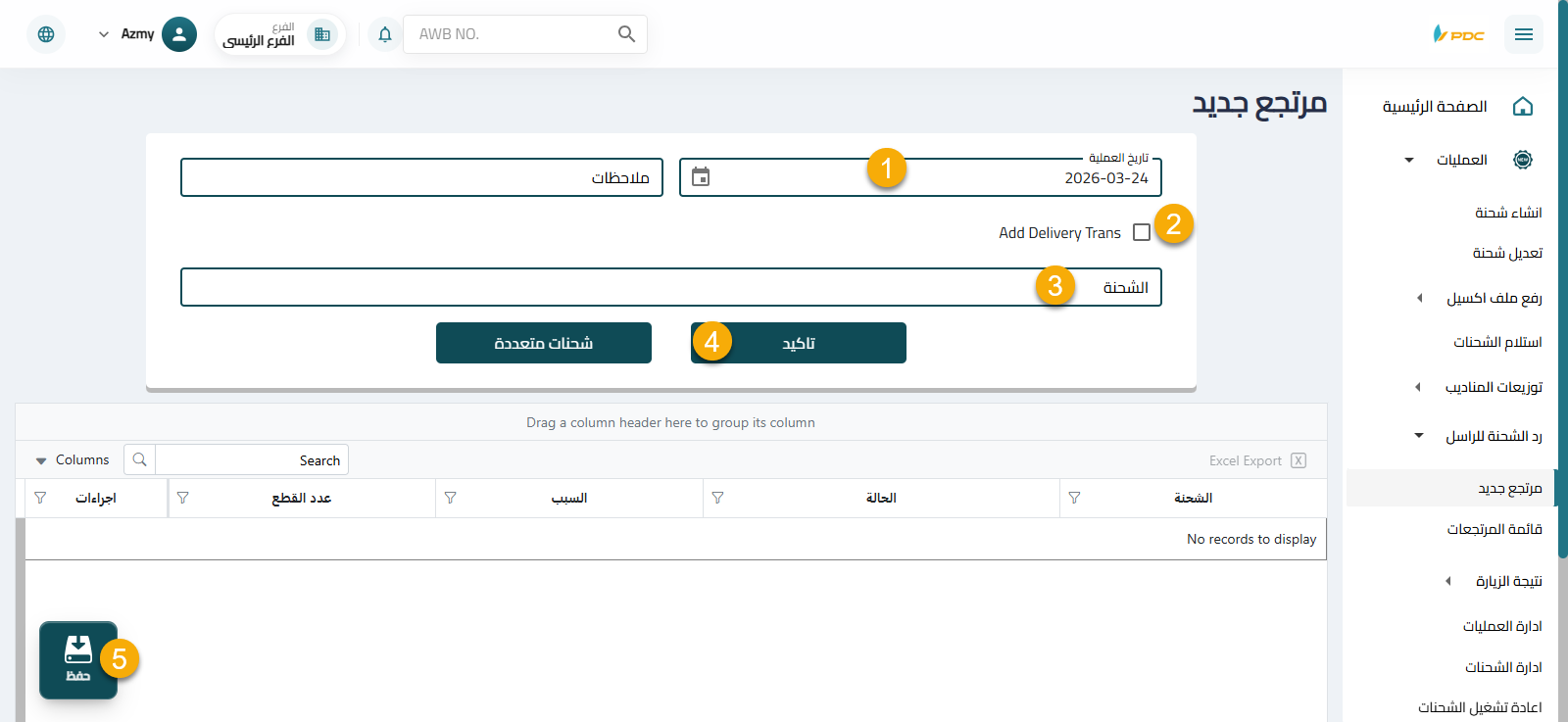The height and width of the screenshot is (722, 1568).
Task: Open the hamburger menu icon
Action: 1523,34
